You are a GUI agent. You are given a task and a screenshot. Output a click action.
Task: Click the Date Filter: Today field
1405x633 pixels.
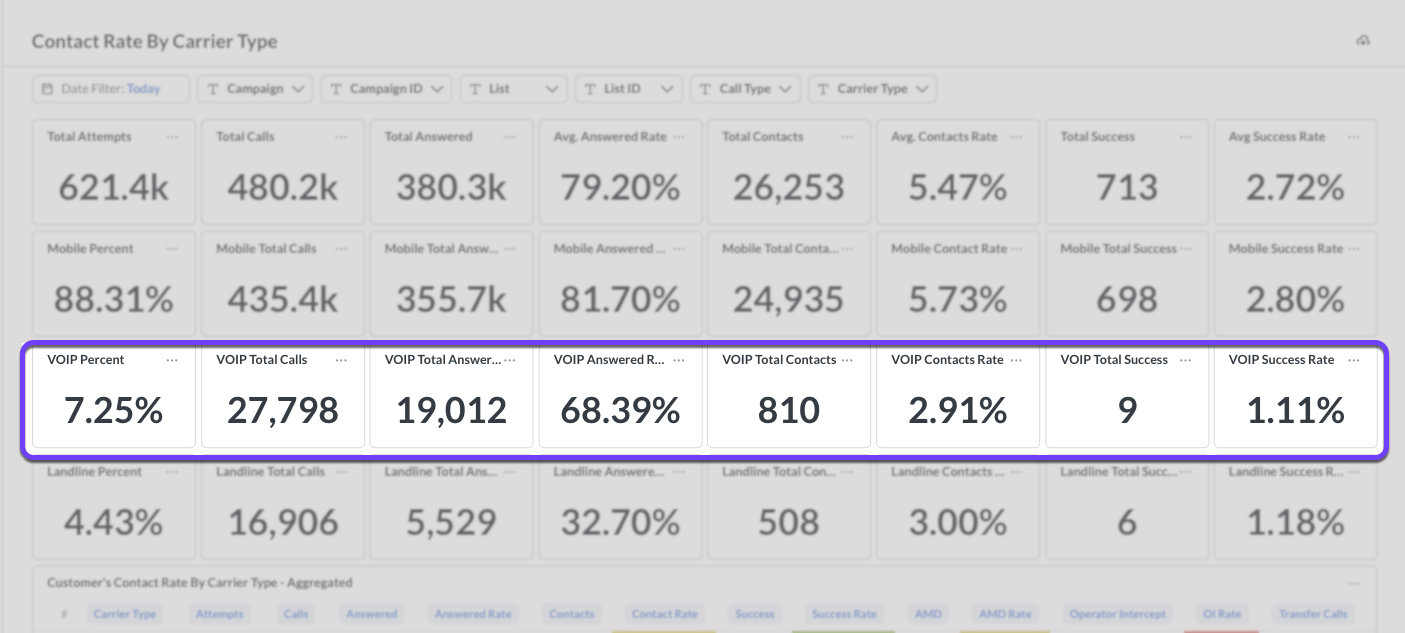(x=110, y=89)
